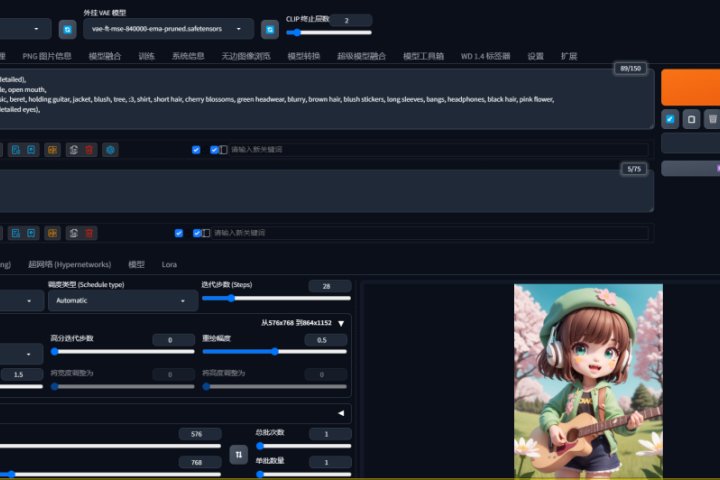
Task: Click the 单批数量 batch size slider
Action: (x=304, y=474)
